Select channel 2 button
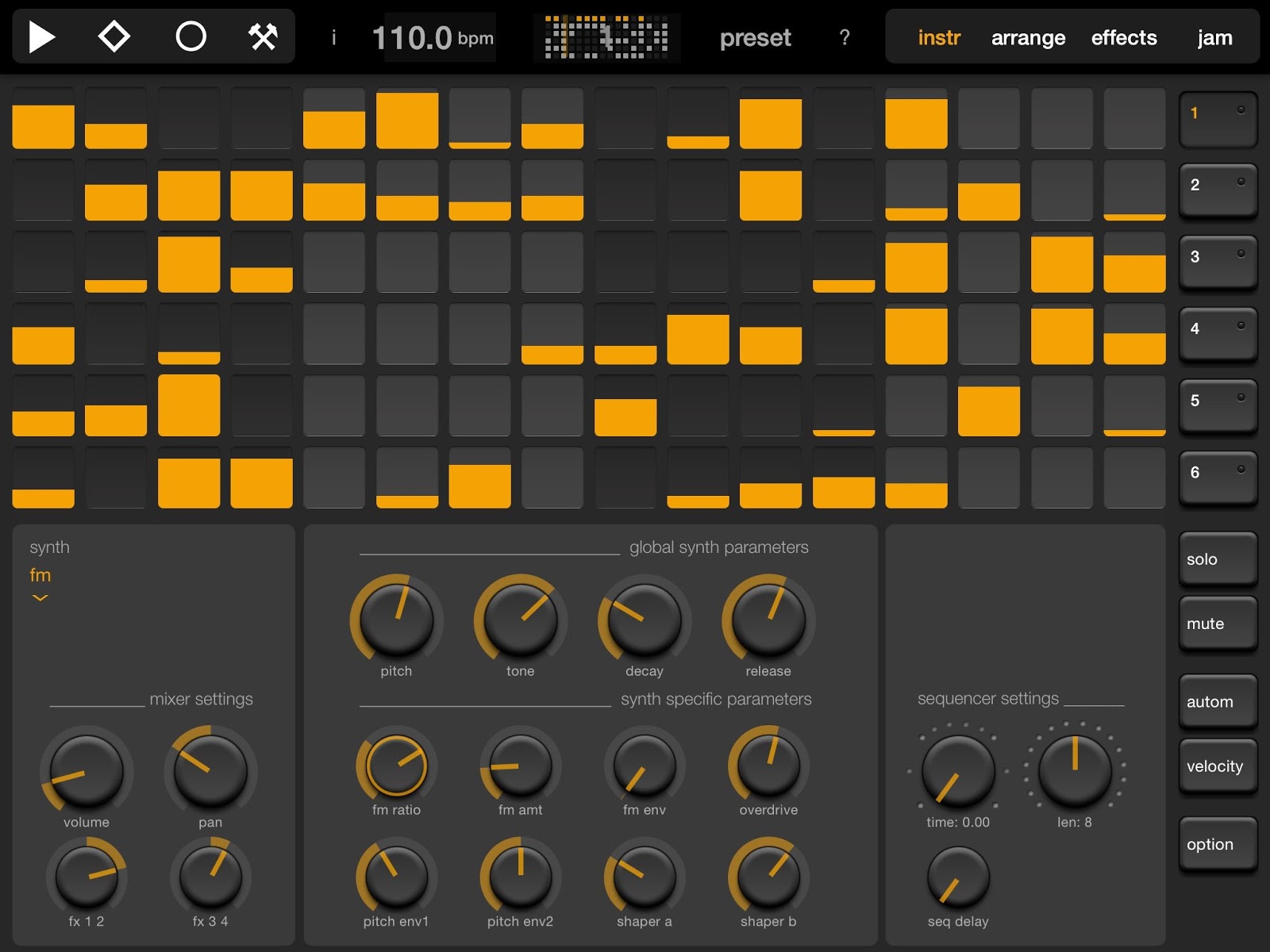Screen dimensions: 1270x952 pyautogui.click(x=1218, y=191)
